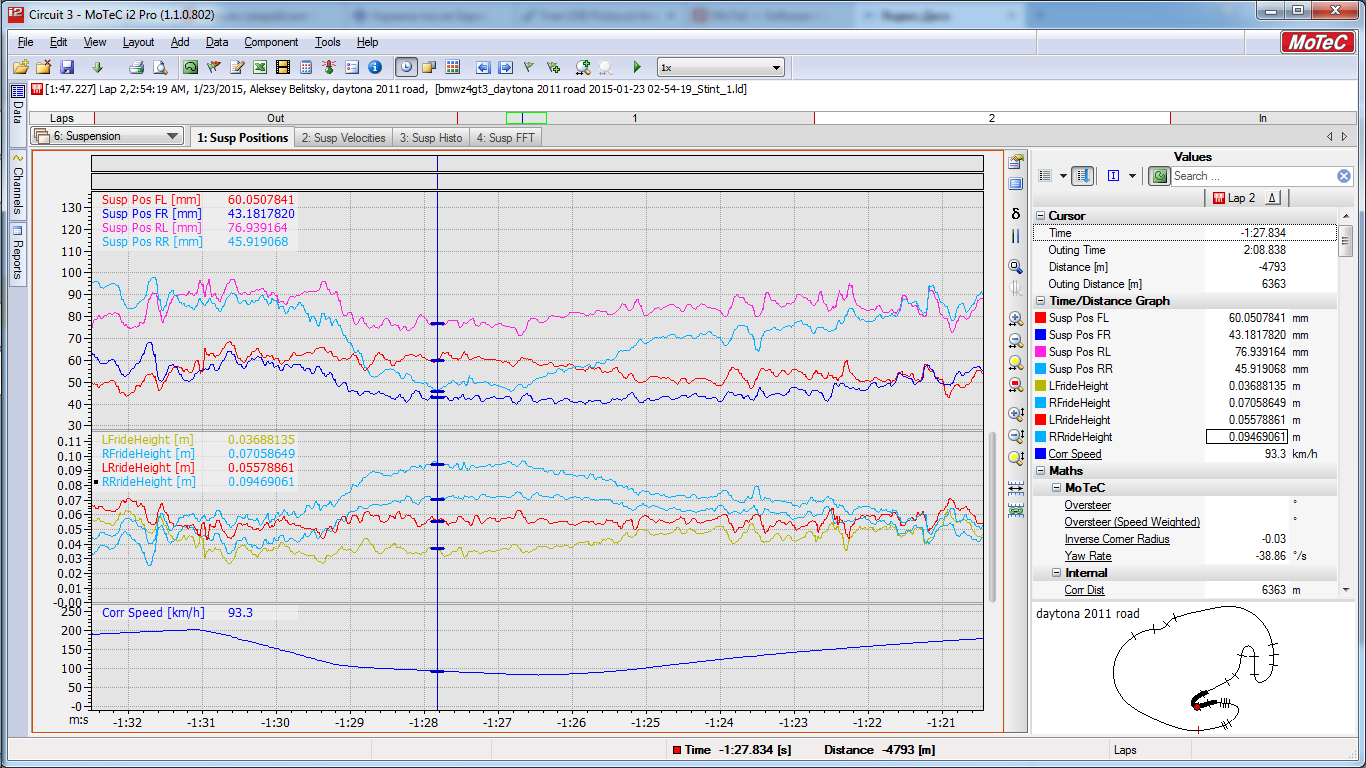Click the Excel export icon in the toolbar
The width and height of the screenshot is (1366, 768).
pos(260,67)
